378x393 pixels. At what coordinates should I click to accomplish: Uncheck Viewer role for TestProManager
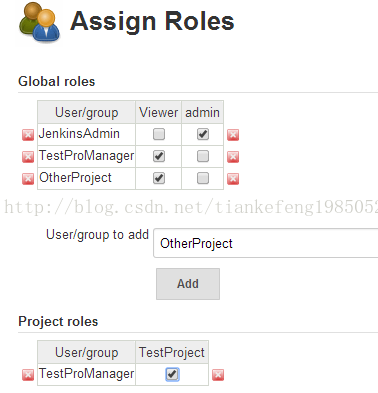(x=159, y=156)
